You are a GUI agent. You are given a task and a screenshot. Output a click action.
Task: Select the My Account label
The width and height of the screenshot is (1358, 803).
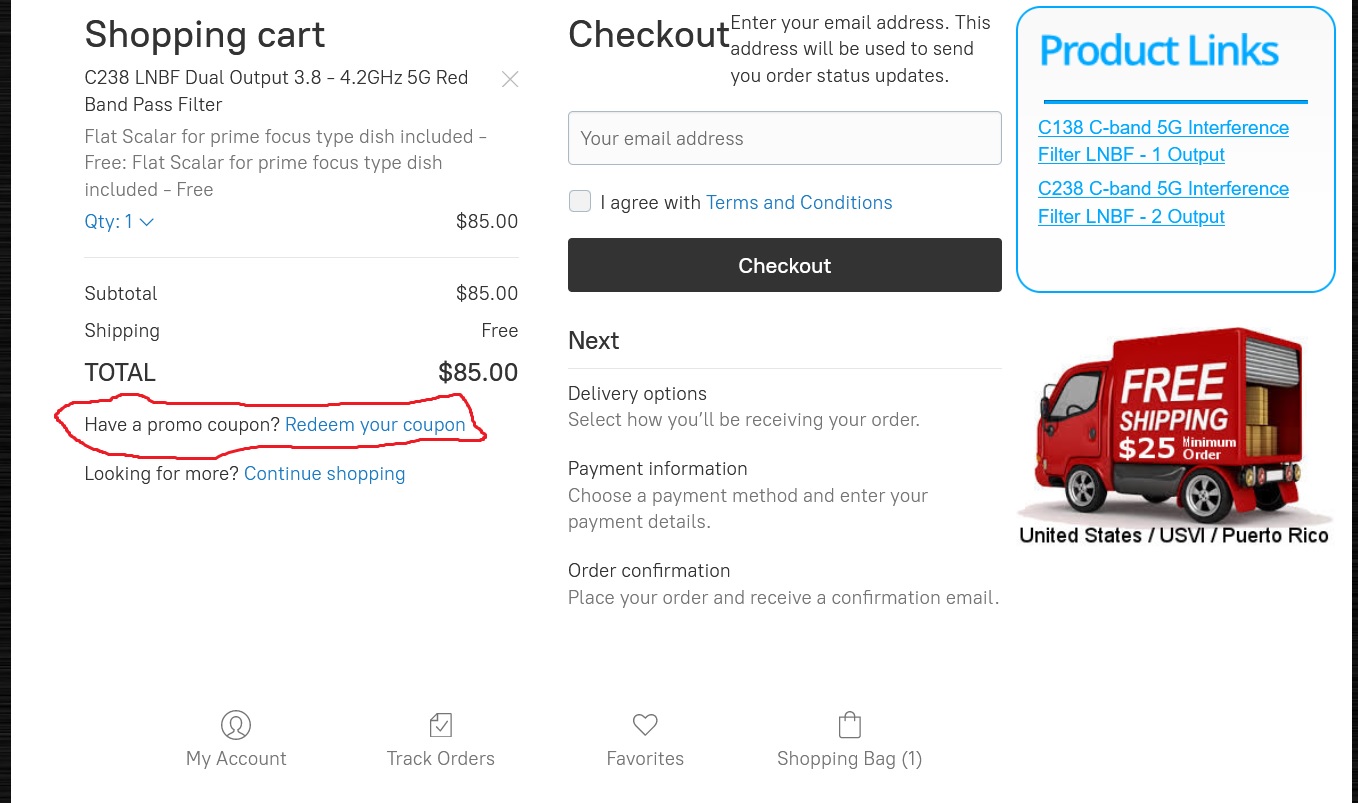[236, 759]
